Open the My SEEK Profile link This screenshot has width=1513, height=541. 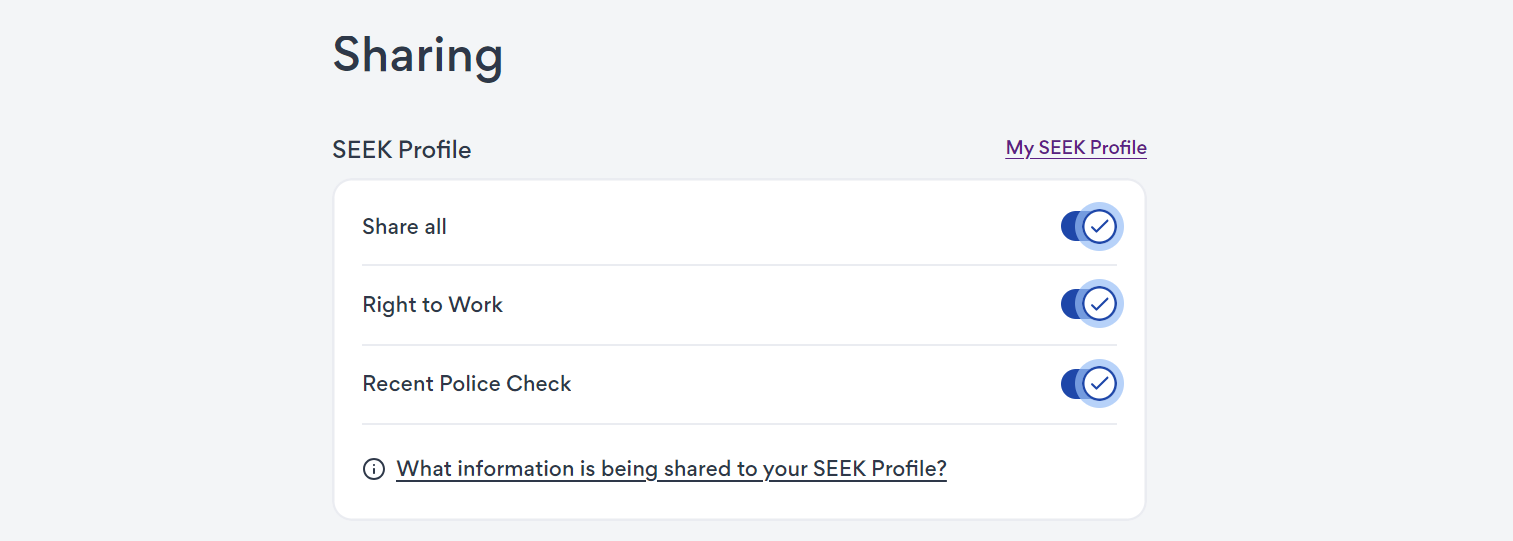coord(1076,148)
